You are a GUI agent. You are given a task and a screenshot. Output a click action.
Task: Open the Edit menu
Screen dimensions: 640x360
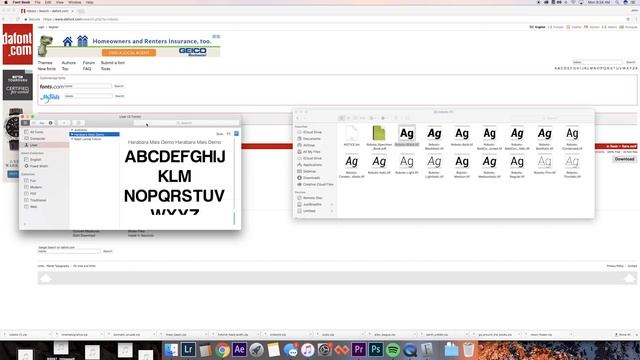pos(48,2)
